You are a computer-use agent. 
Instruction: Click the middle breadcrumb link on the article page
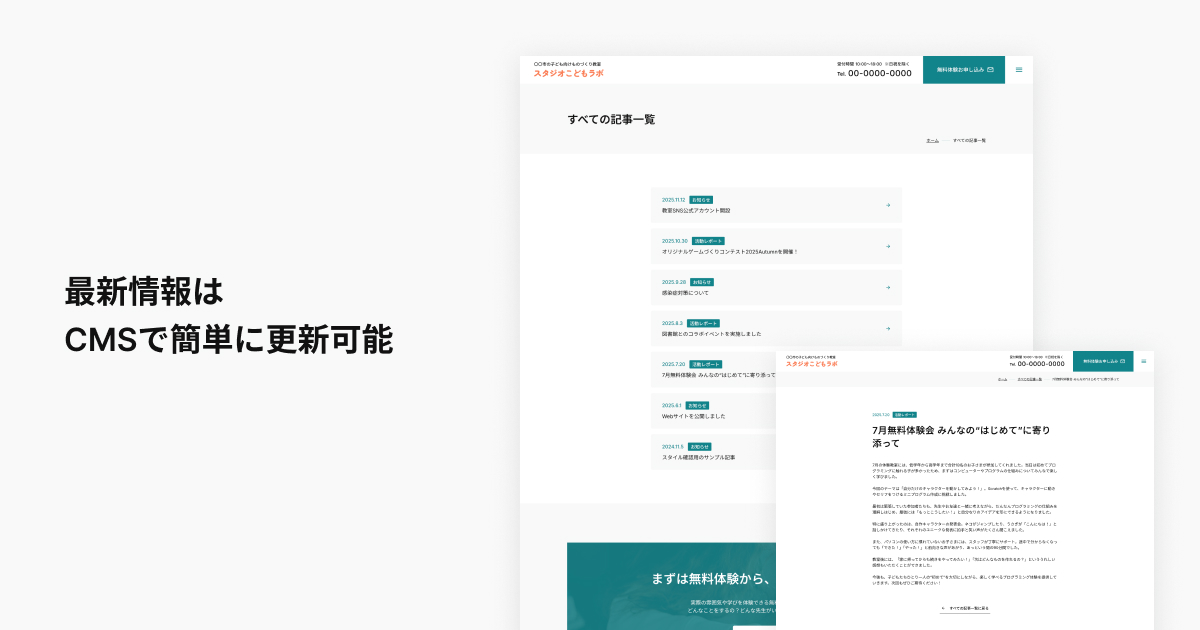tap(1030, 380)
